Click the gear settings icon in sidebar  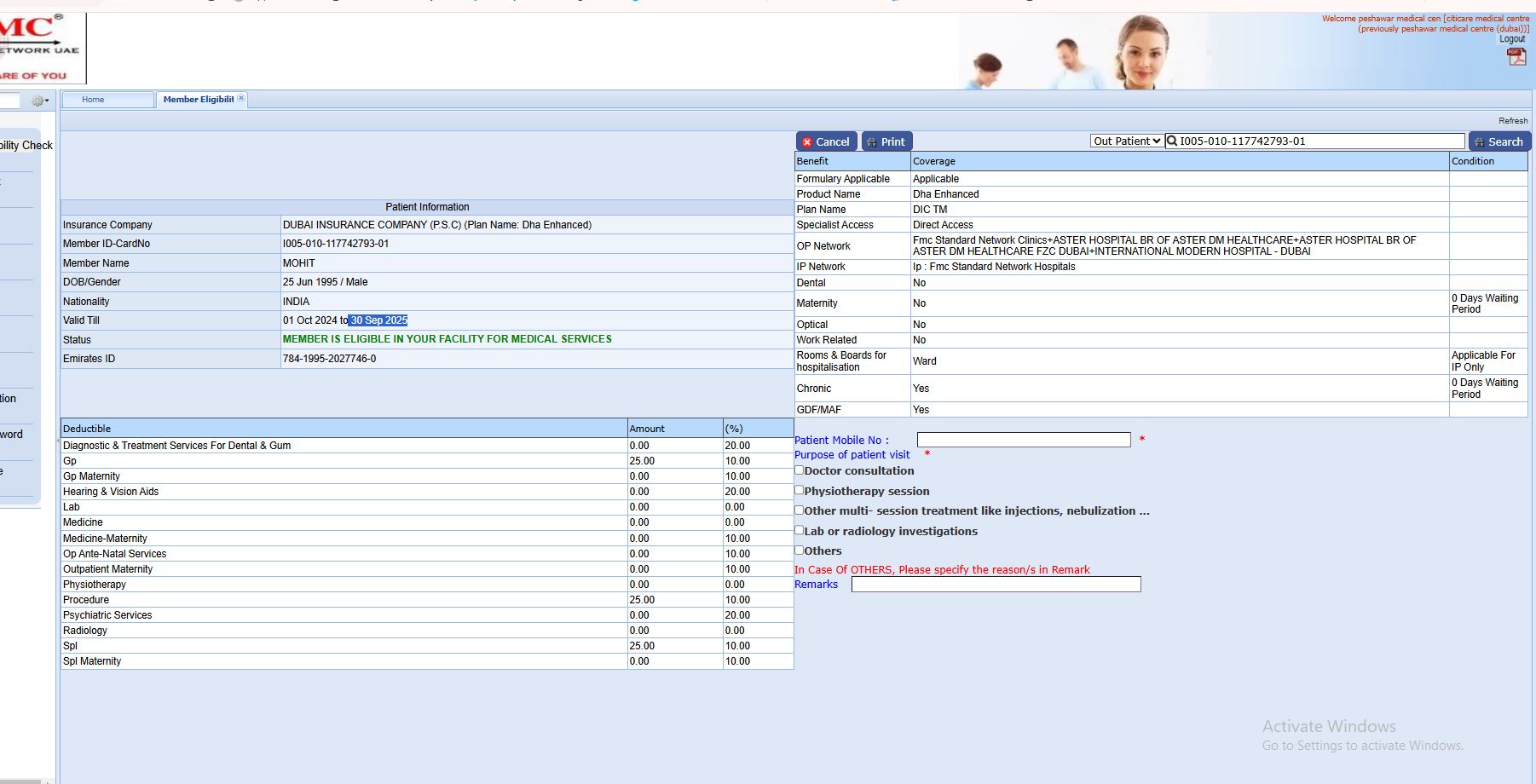pos(38,101)
